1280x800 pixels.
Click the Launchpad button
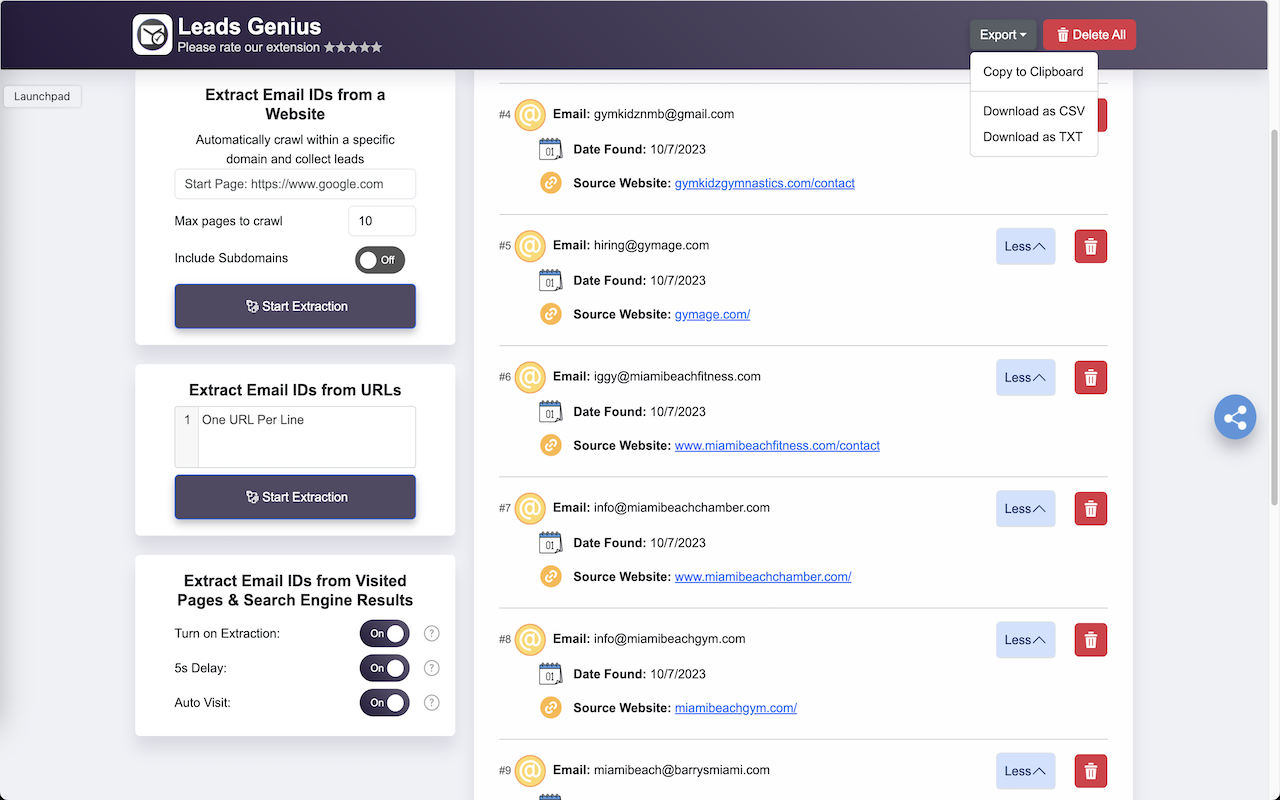click(x=42, y=97)
